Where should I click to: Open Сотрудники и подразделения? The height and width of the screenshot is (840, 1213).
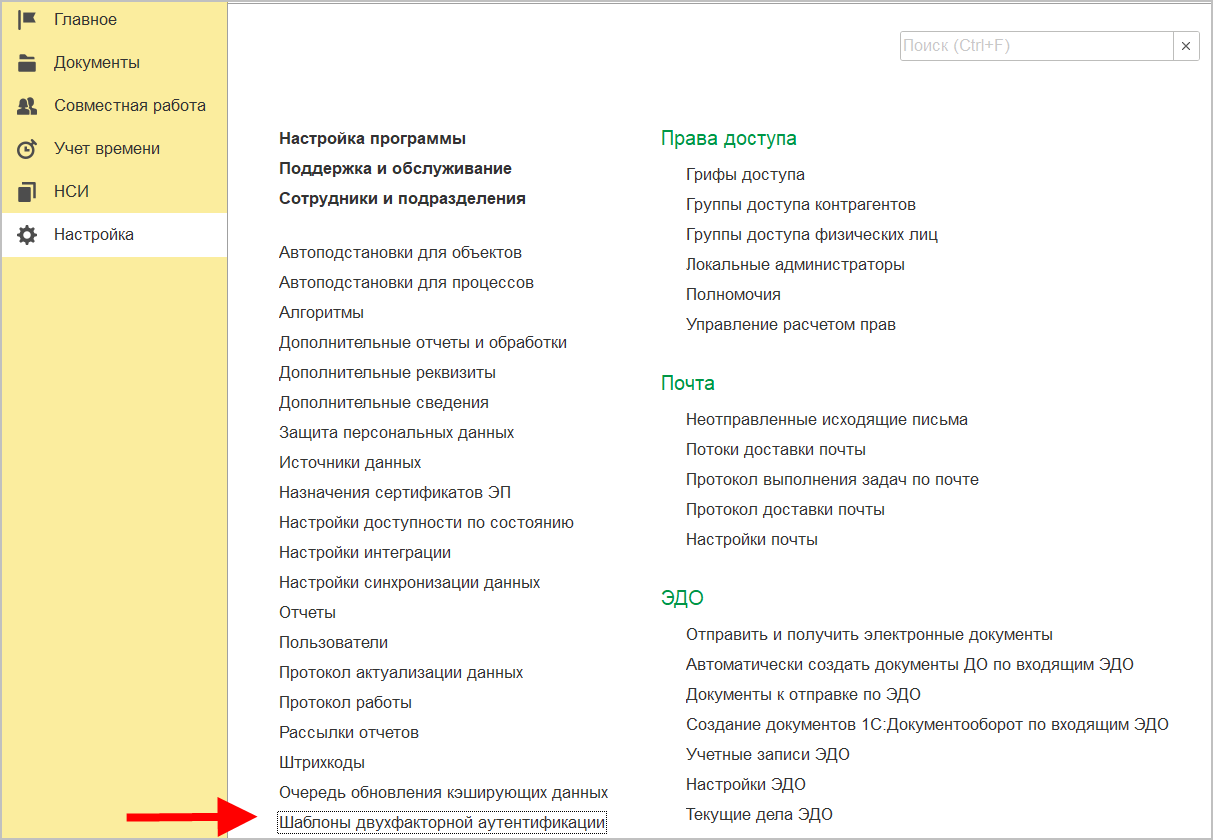[402, 198]
